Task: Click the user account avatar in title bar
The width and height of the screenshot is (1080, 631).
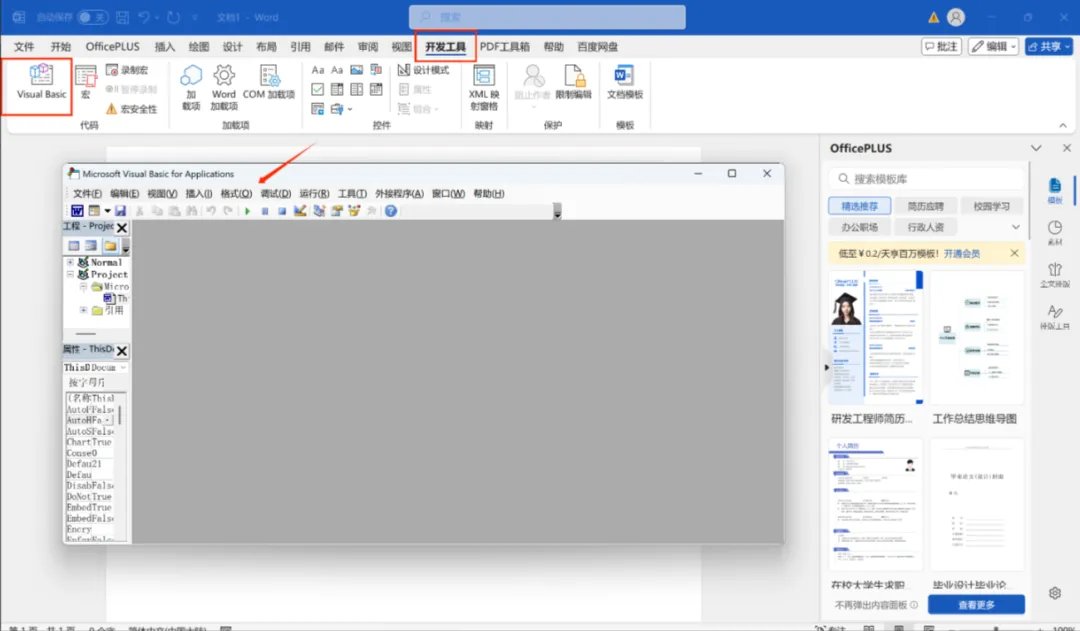Action: coord(956,17)
